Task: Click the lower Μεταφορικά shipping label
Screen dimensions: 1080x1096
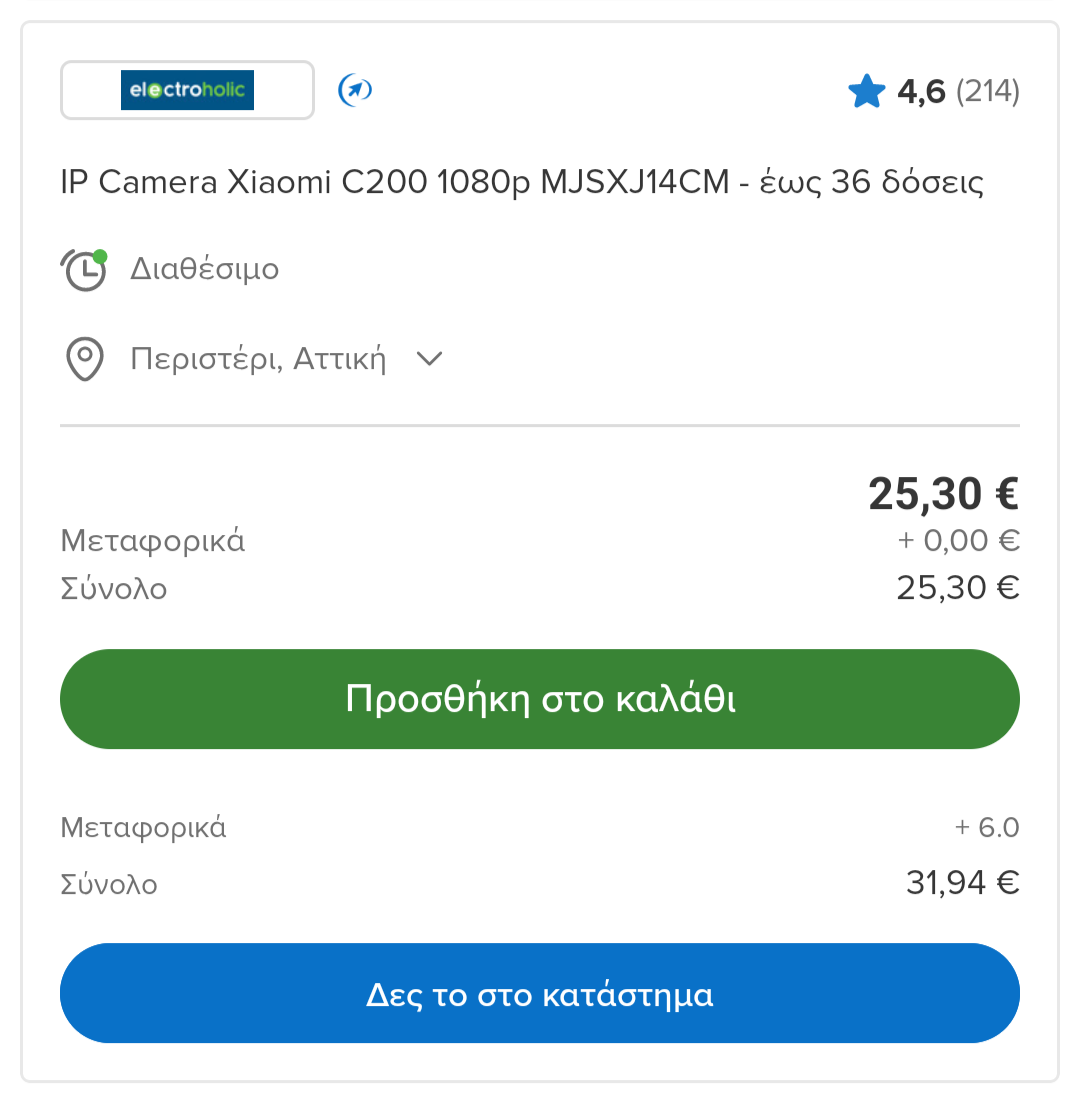Action: click(x=143, y=828)
